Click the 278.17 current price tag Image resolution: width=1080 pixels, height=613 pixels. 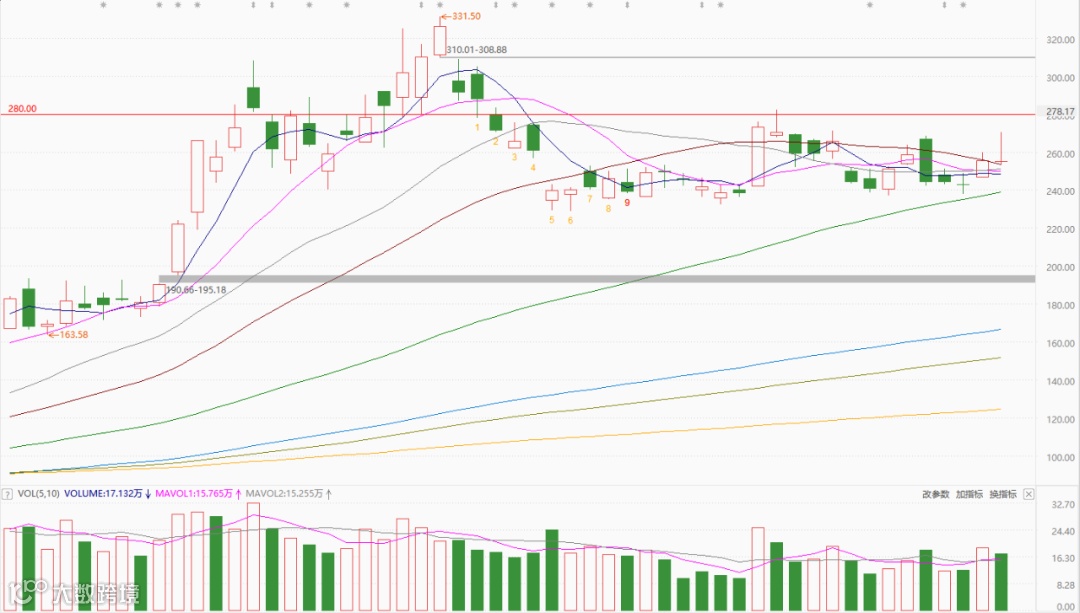(x=1060, y=112)
